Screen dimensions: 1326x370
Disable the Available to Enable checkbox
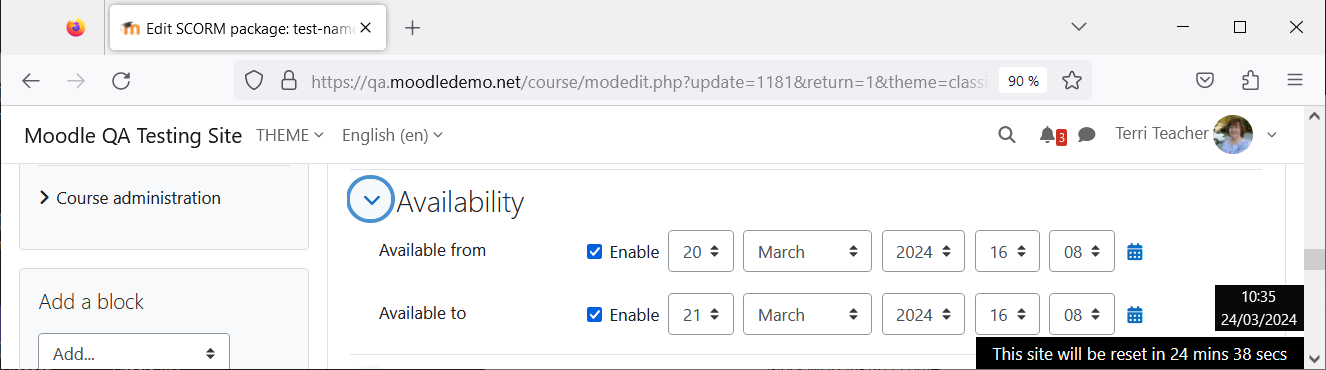point(595,315)
